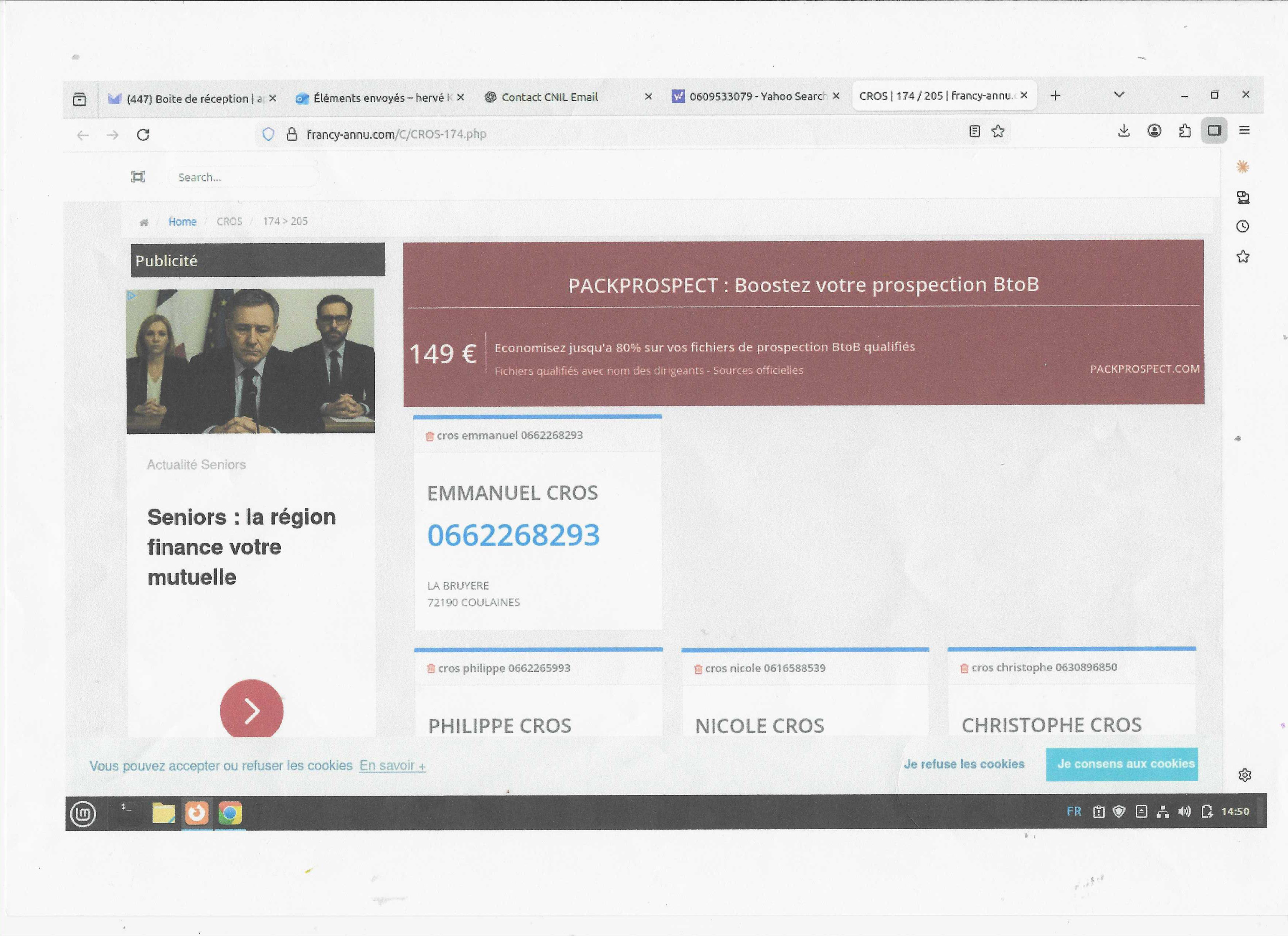Toggle fullscreen icon beside search field

tap(137, 176)
